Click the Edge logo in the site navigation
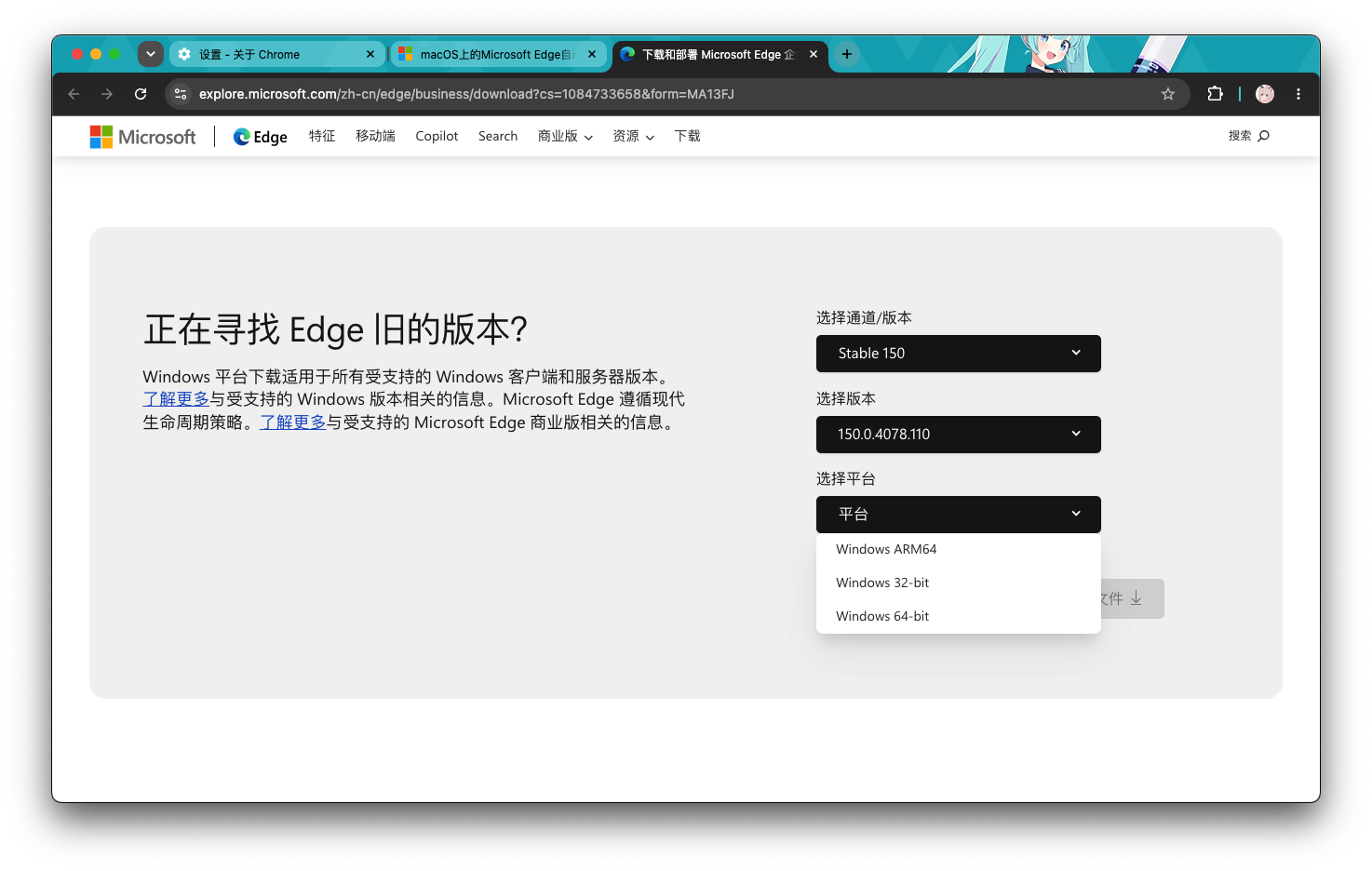Screen dimensions: 1372x871 [x=260, y=137]
